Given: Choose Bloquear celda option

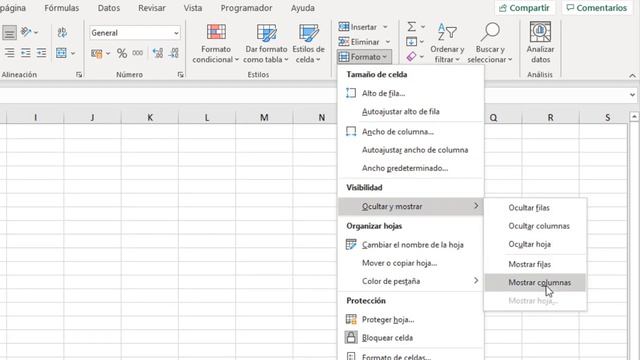Looking at the screenshot, I should click(411, 338).
